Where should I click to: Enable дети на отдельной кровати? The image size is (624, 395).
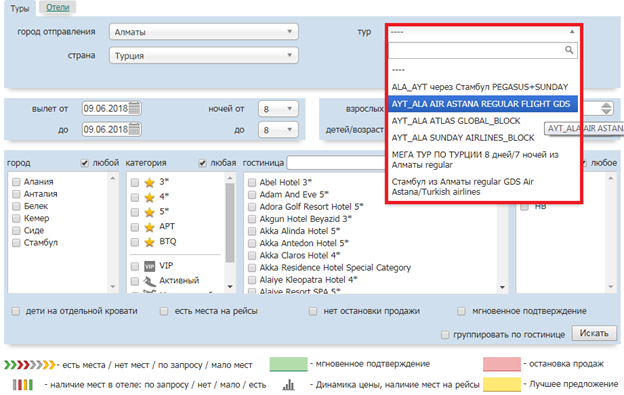point(16,311)
